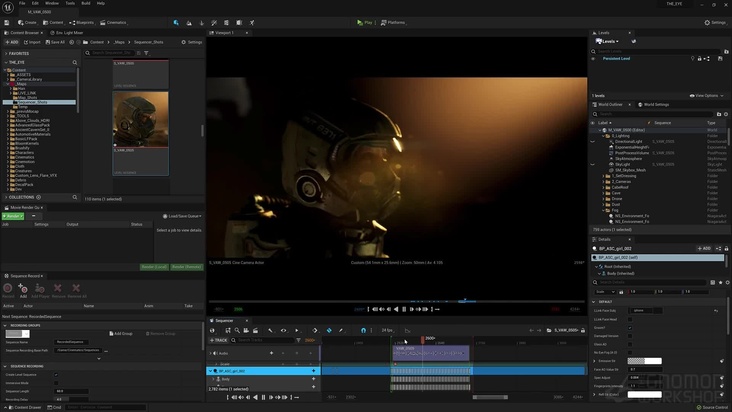
Task: Toggle visibility of Persistent Level
Action: coord(593,59)
